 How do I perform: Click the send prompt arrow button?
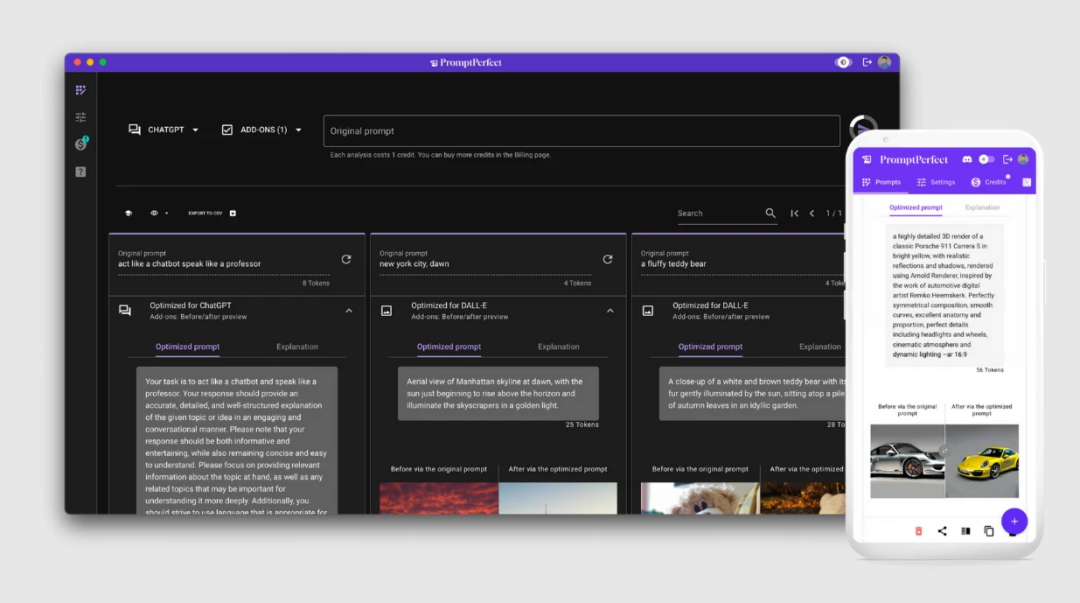[x=862, y=129]
